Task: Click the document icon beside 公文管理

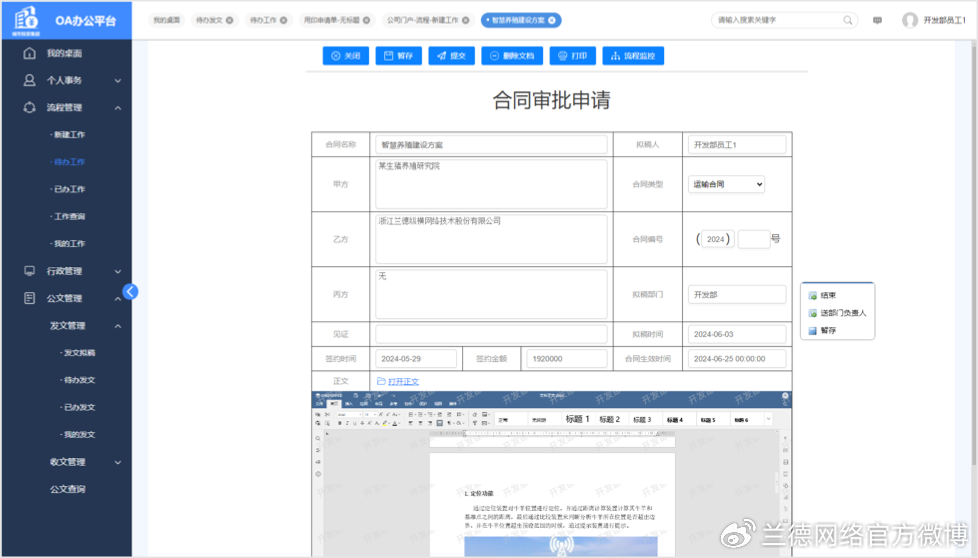Action: [29, 298]
